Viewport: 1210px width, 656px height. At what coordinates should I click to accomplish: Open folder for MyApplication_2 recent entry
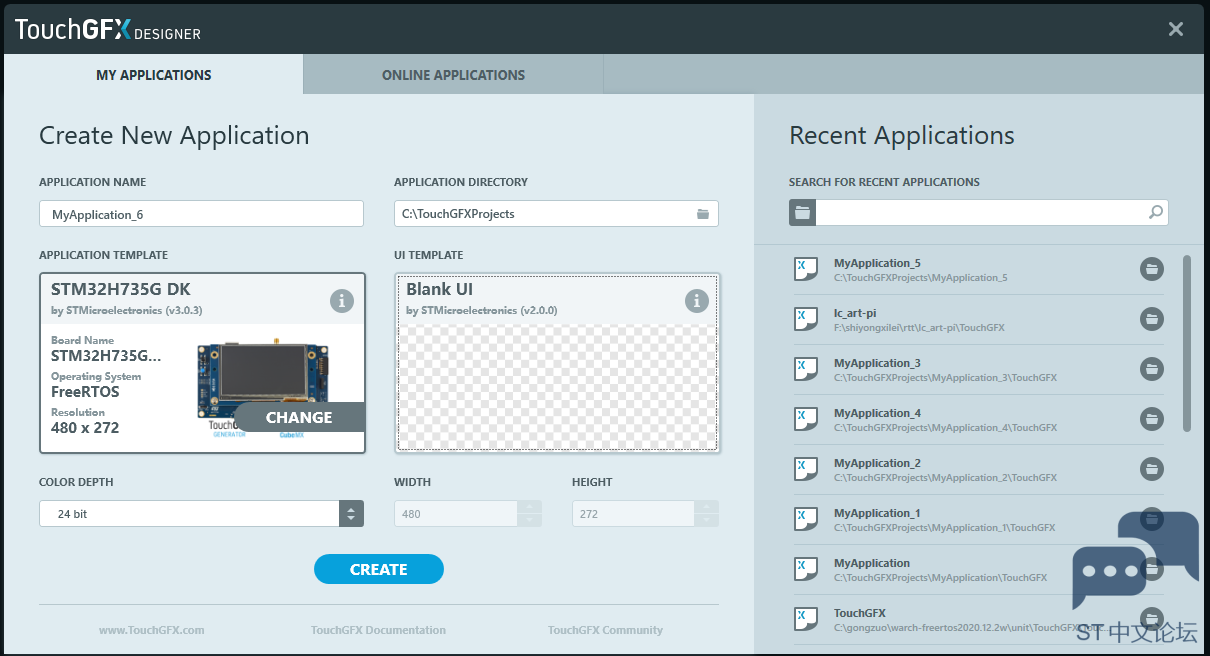[1152, 469]
